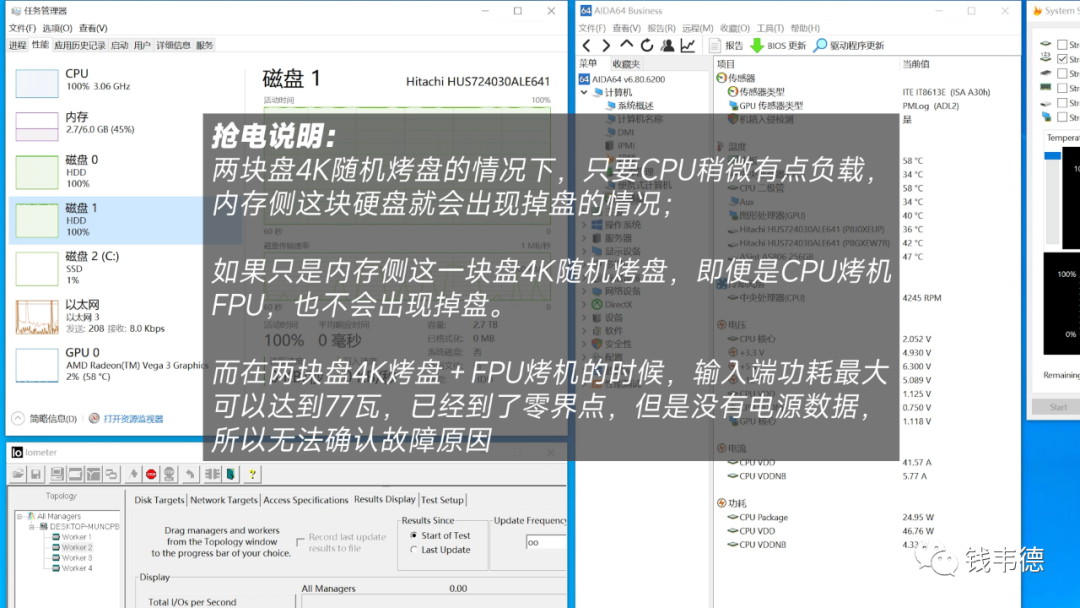Click 当前值 column header in AIDA64

point(916,63)
